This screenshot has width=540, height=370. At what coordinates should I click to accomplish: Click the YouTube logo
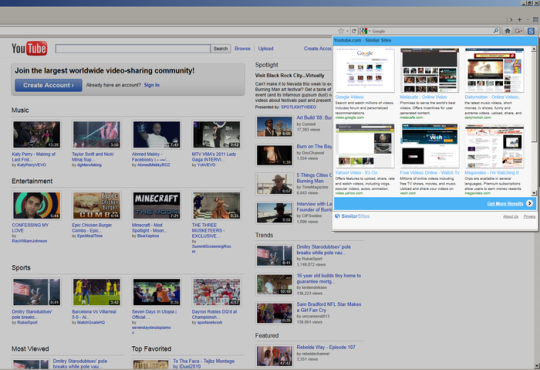pyautogui.click(x=29, y=48)
